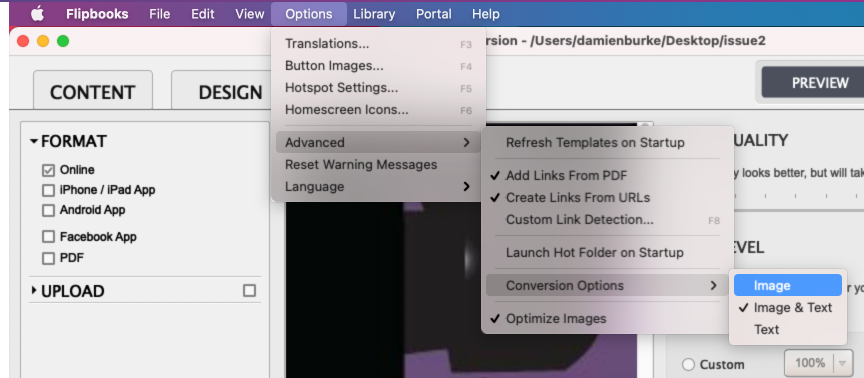The image size is (864, 378).
Task: Choose Button Images... menu entry
Action: click(x=378, y=66)
